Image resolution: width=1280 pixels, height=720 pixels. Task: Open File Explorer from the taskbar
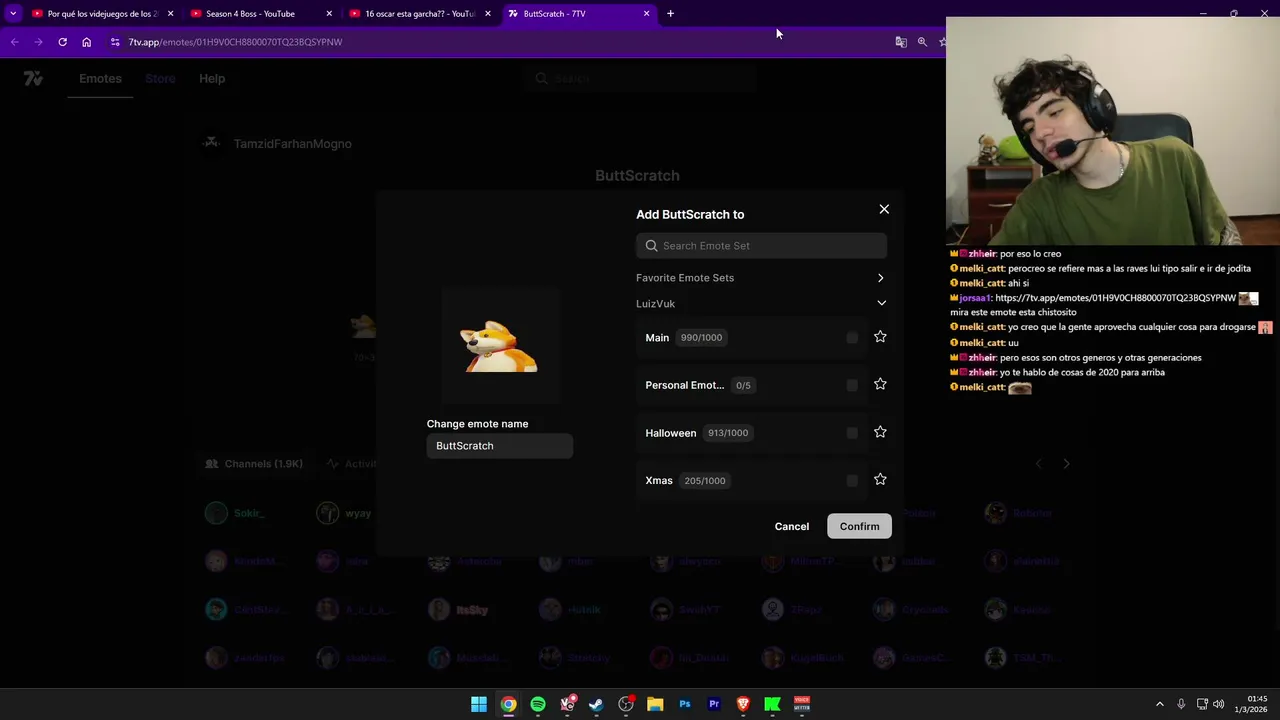655,704
